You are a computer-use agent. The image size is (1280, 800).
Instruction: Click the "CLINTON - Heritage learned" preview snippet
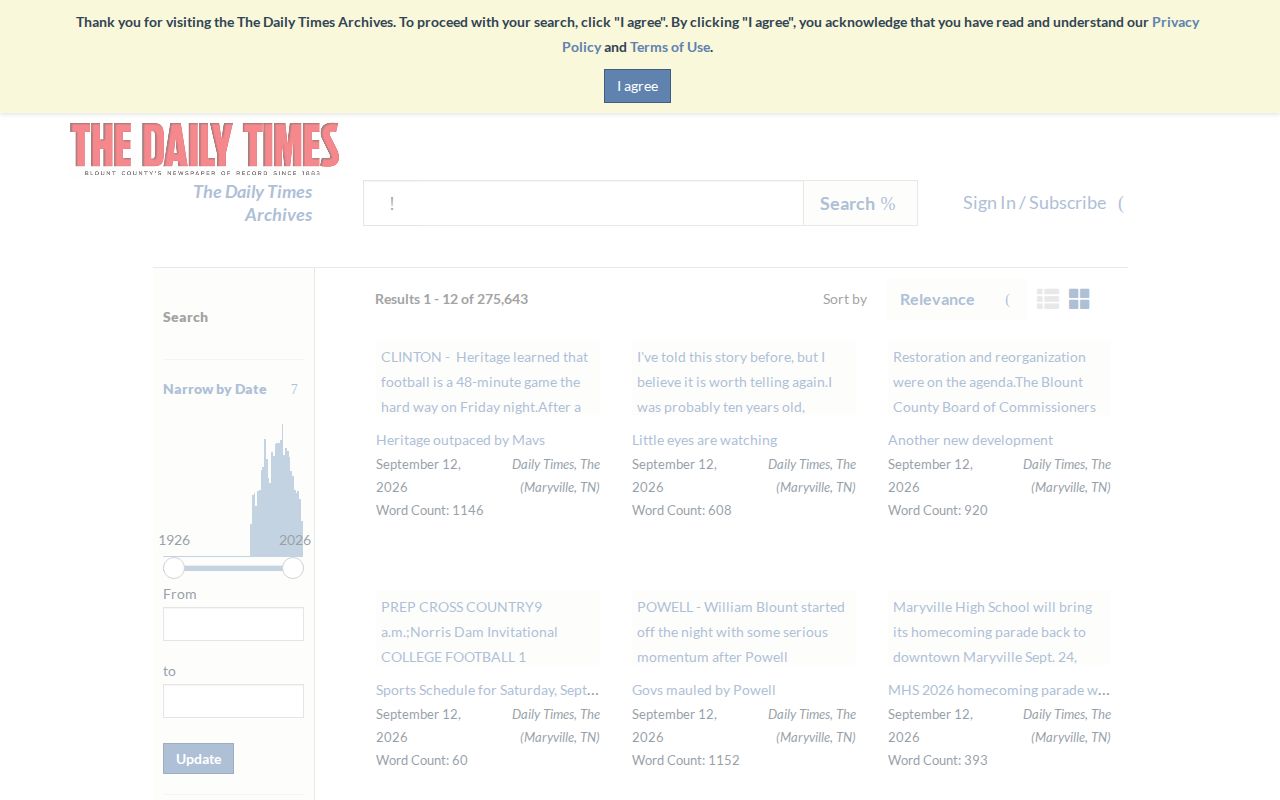(x=488, y=378)
